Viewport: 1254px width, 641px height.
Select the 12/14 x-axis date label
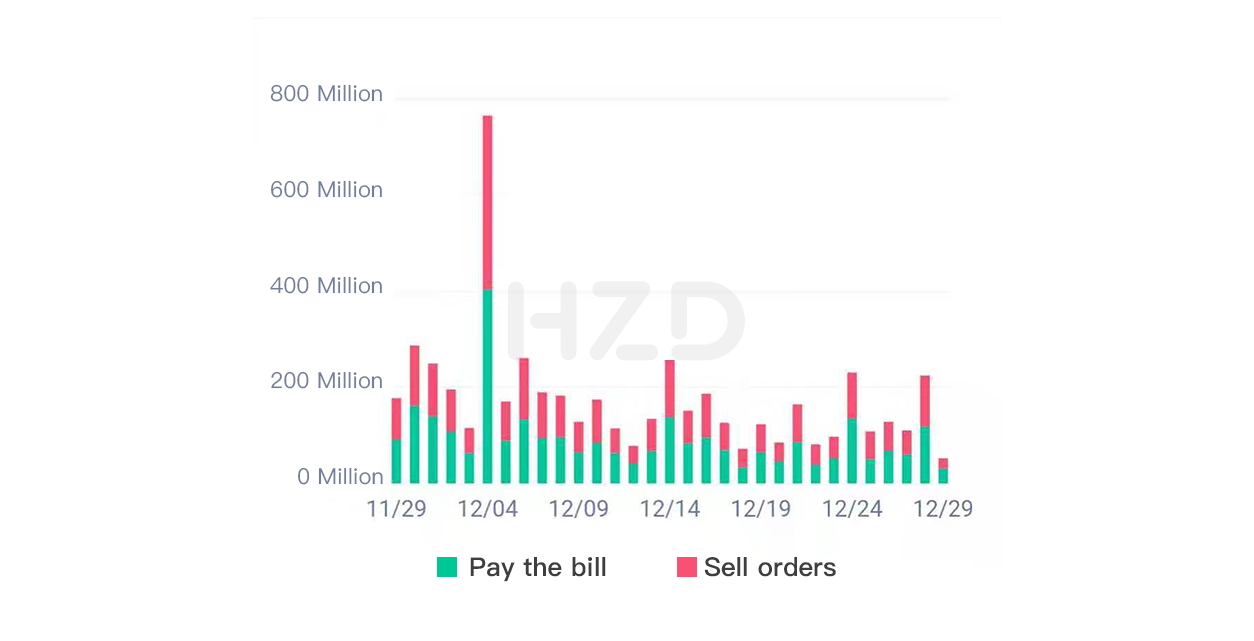670,509
